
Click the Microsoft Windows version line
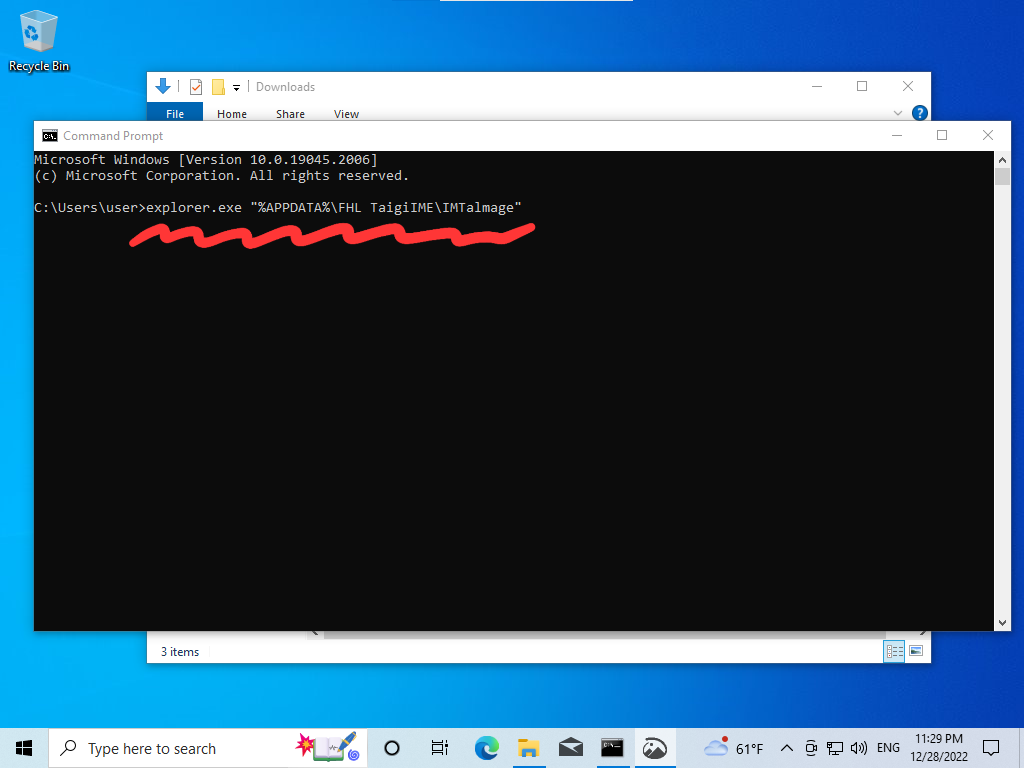point(206,159)
